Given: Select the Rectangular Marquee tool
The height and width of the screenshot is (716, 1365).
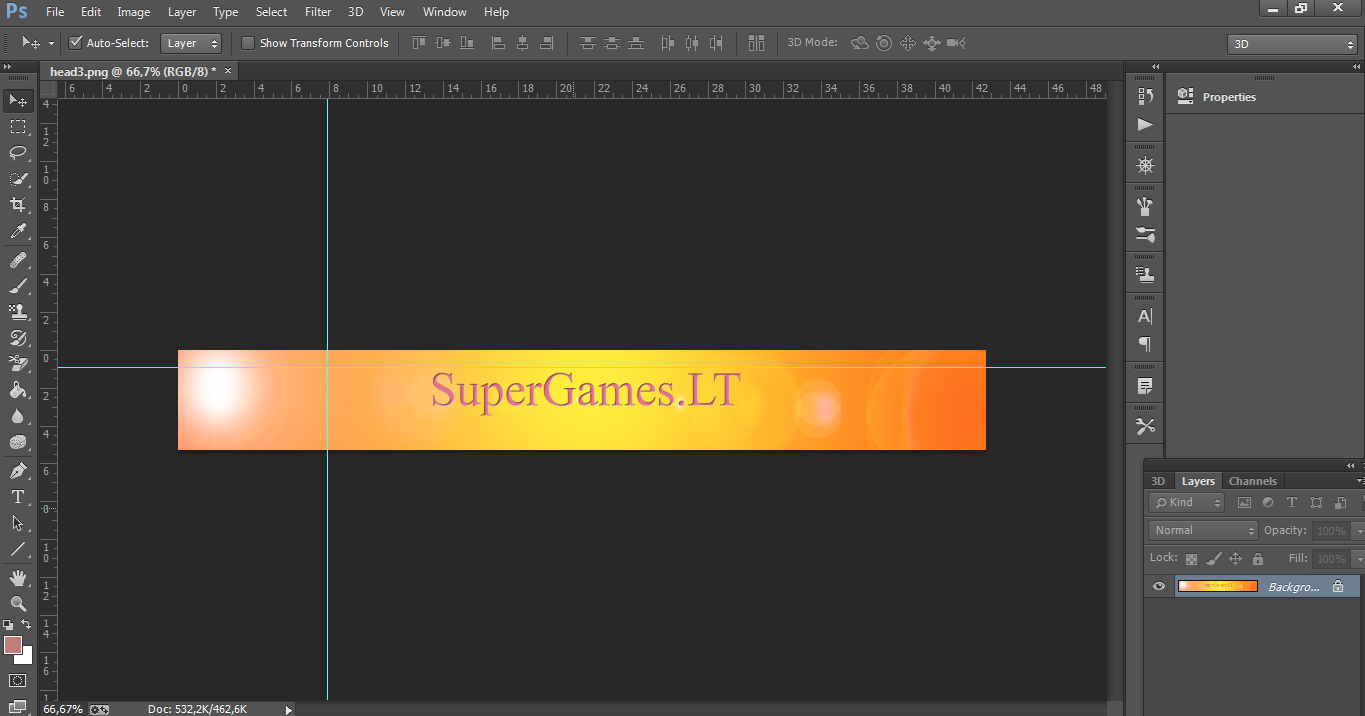Looking at the screenshot, I should (18, 127).
